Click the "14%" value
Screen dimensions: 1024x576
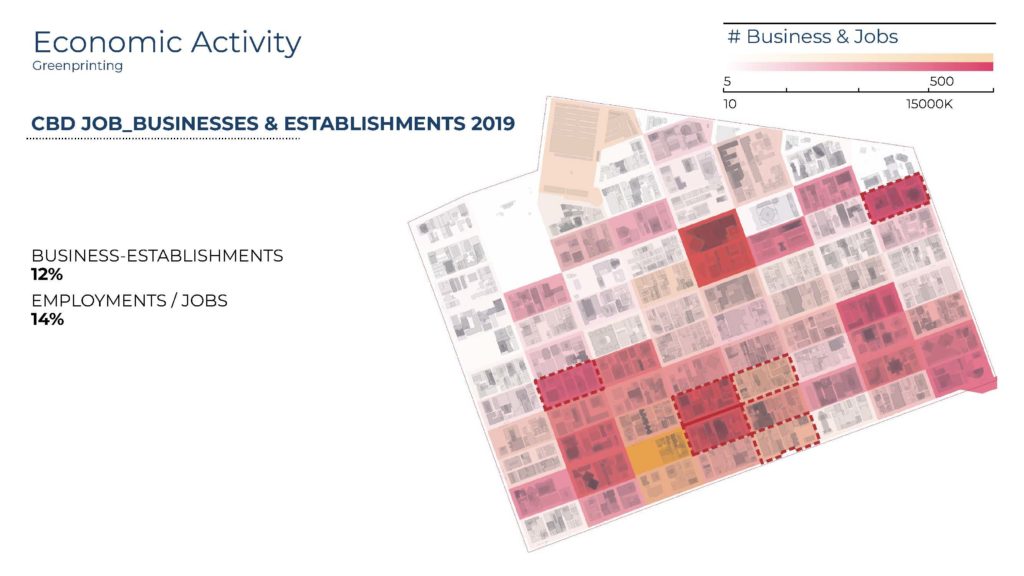point(48,319)
